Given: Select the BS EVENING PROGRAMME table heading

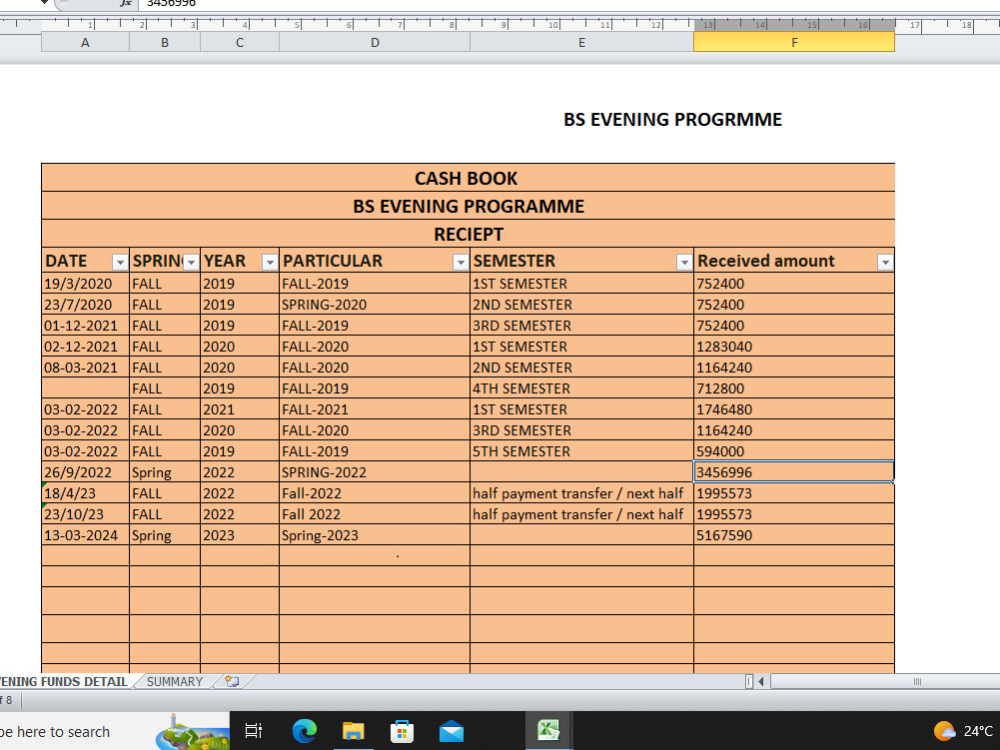Looking at the screenshot, I should (x=468, y=206).
